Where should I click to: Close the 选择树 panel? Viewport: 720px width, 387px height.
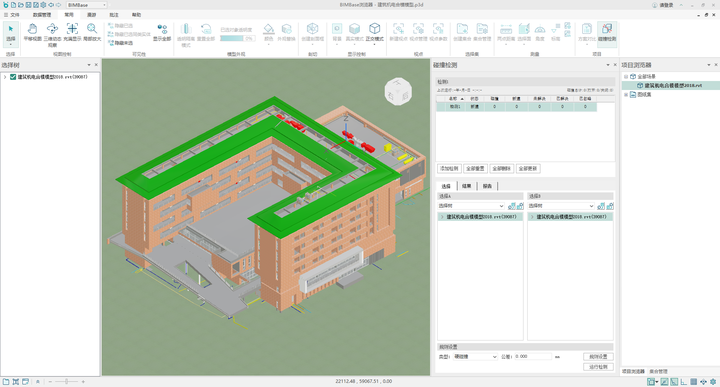click(x=96, y=65)
